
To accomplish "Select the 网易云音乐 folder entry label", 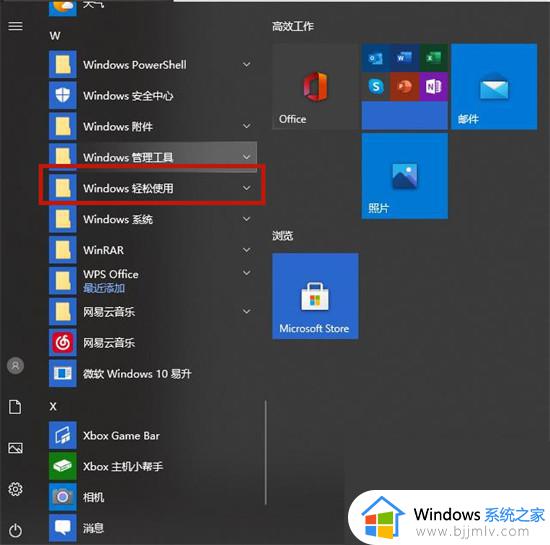I will coord(109,312).
